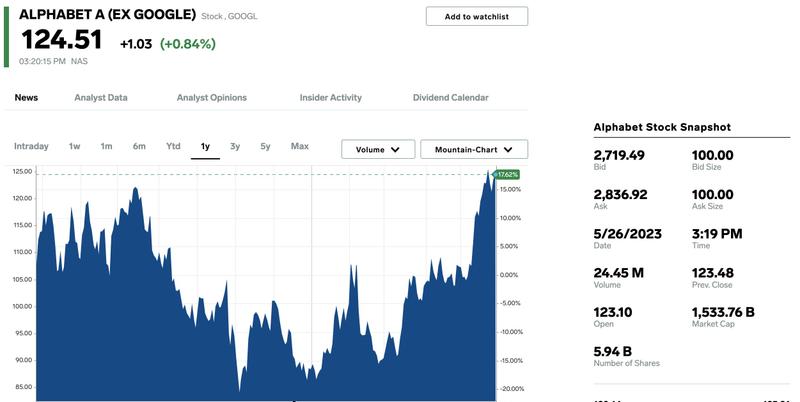
Task: Go to the Insider Activity tab
Action: pyautogui.click(x=331, y=97)
